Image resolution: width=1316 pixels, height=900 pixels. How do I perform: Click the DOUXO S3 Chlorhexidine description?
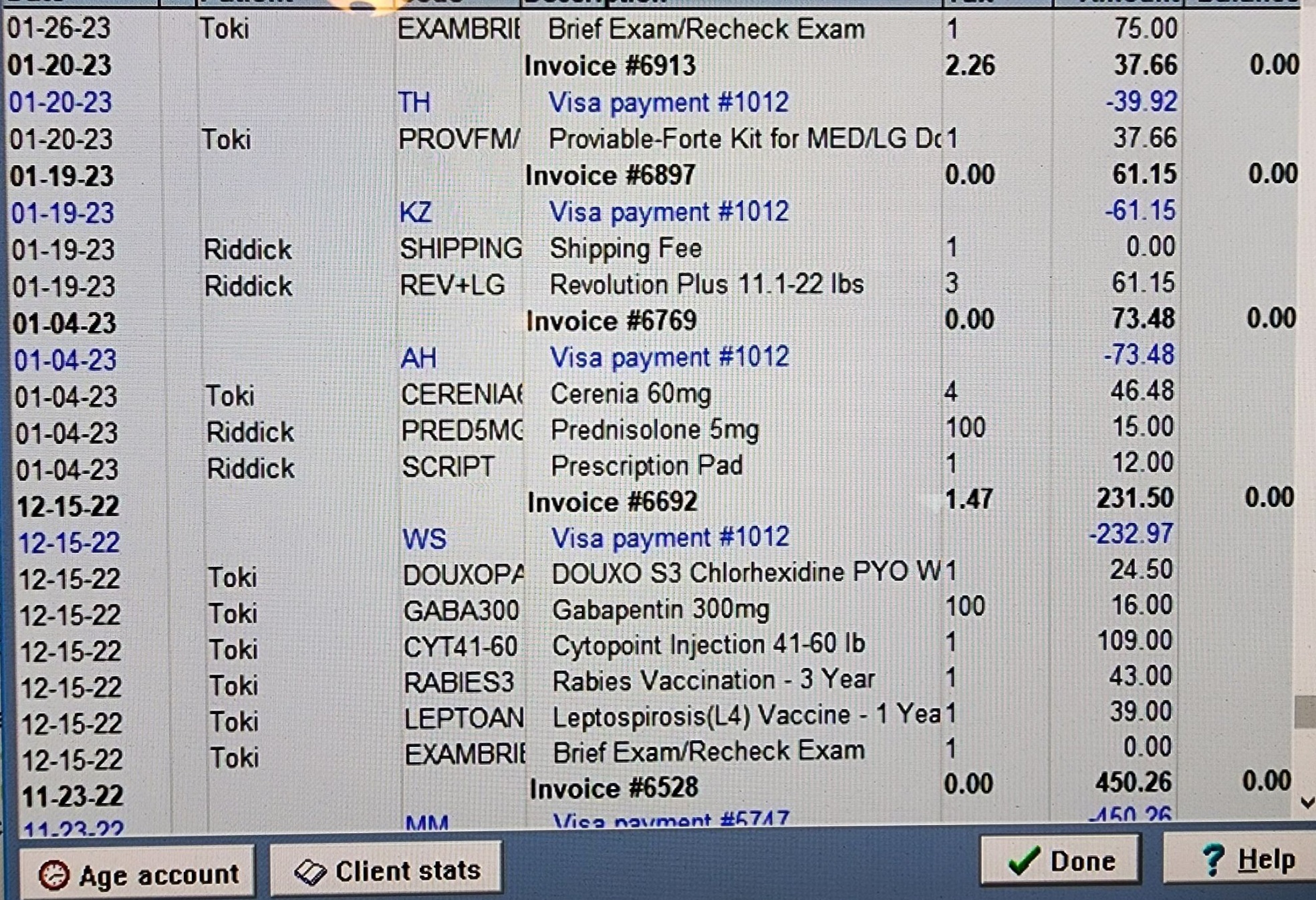745,573
